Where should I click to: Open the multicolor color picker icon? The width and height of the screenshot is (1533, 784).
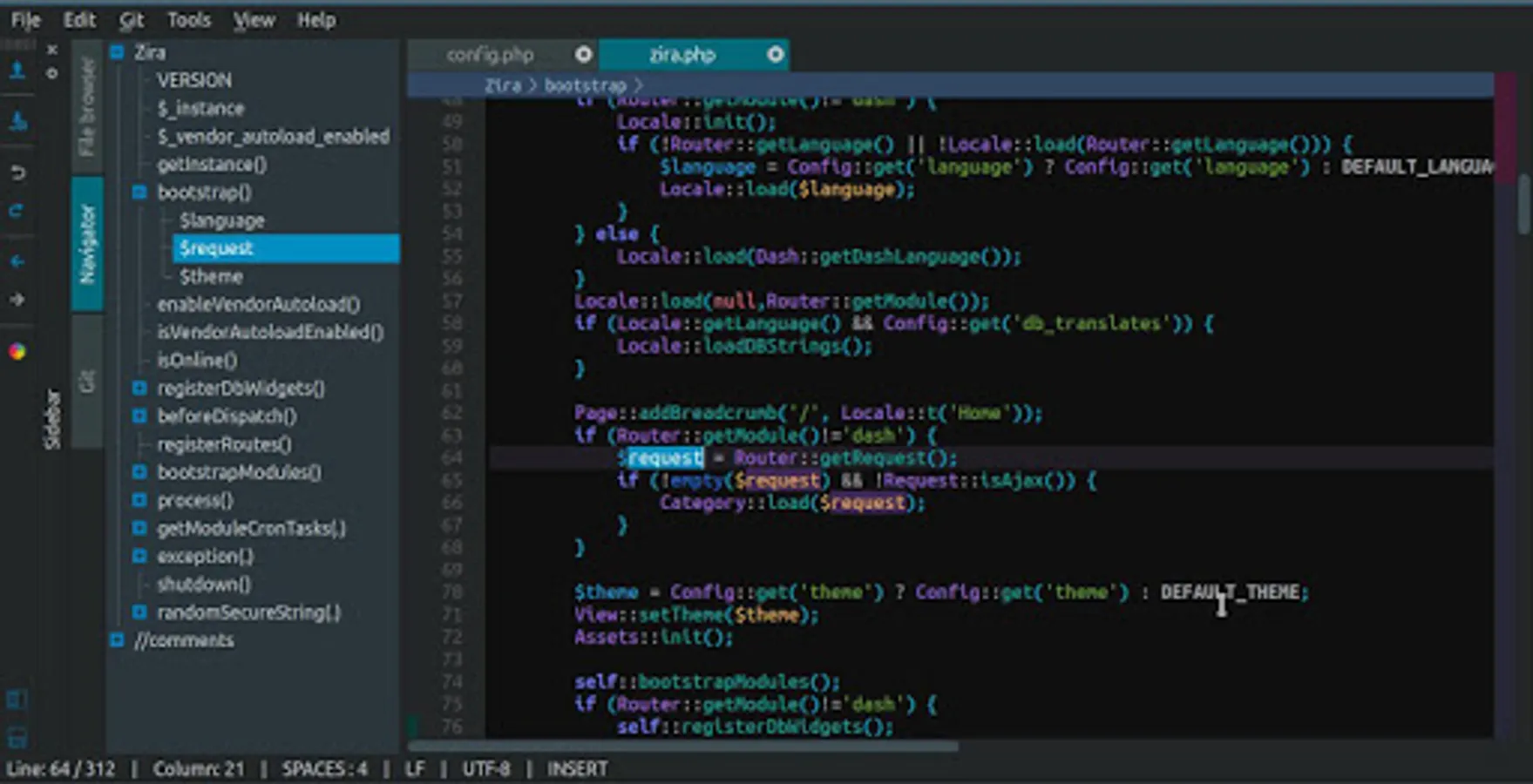(x=17, y=352)
